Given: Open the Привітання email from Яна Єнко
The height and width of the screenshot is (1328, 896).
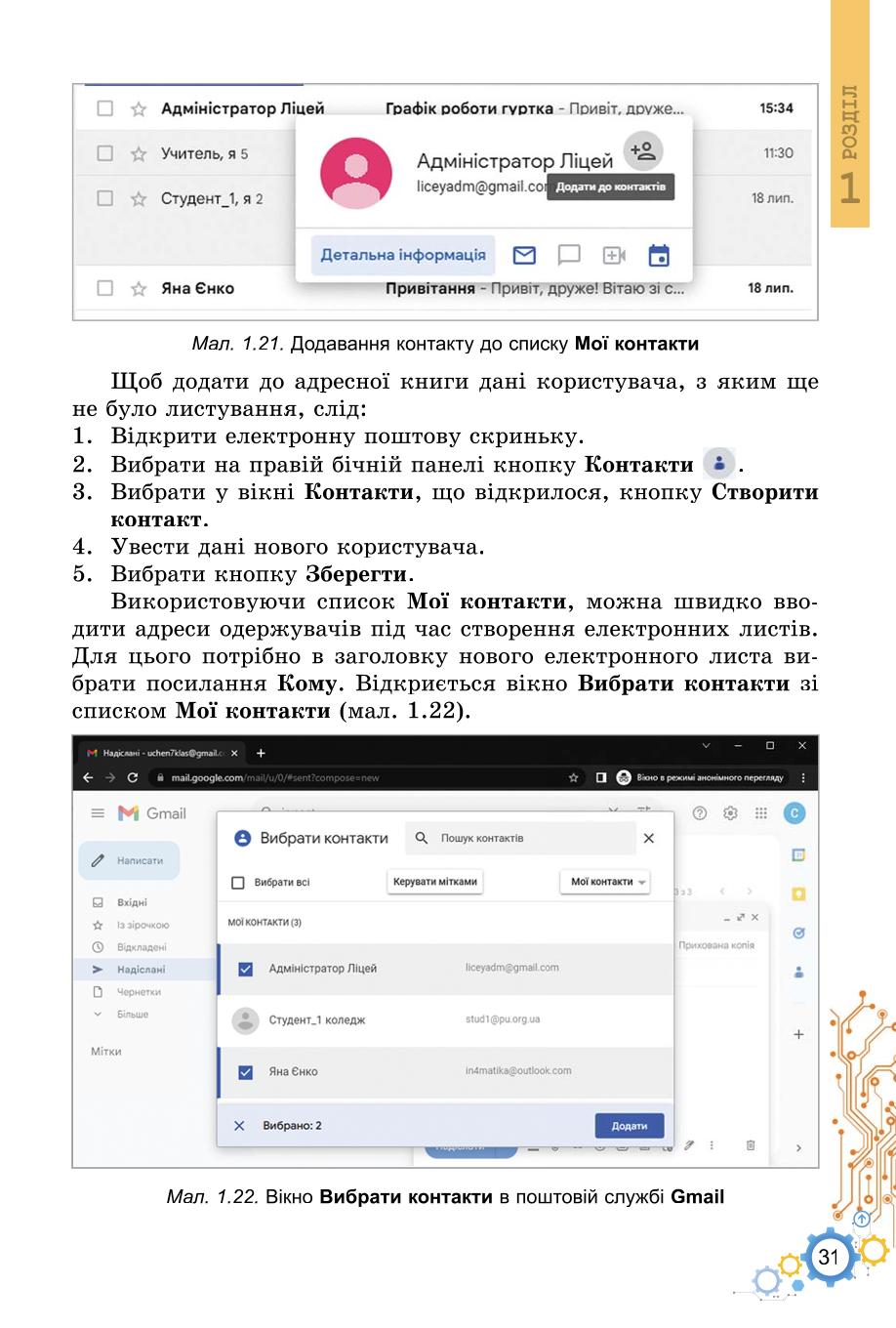Looking at the screenshot, I should point(536,288).
